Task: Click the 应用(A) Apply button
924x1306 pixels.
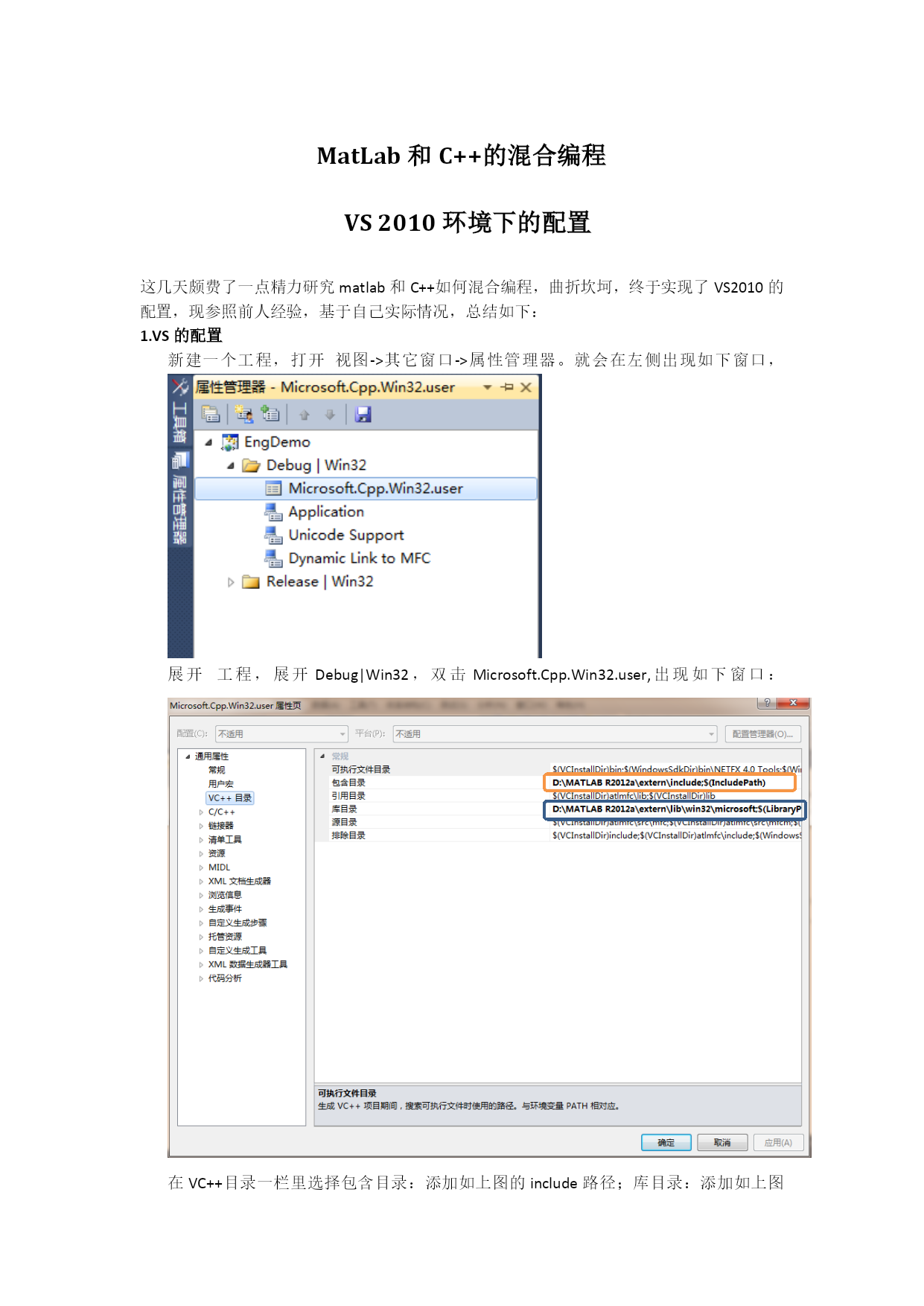Action: [x=778, y=1142]
